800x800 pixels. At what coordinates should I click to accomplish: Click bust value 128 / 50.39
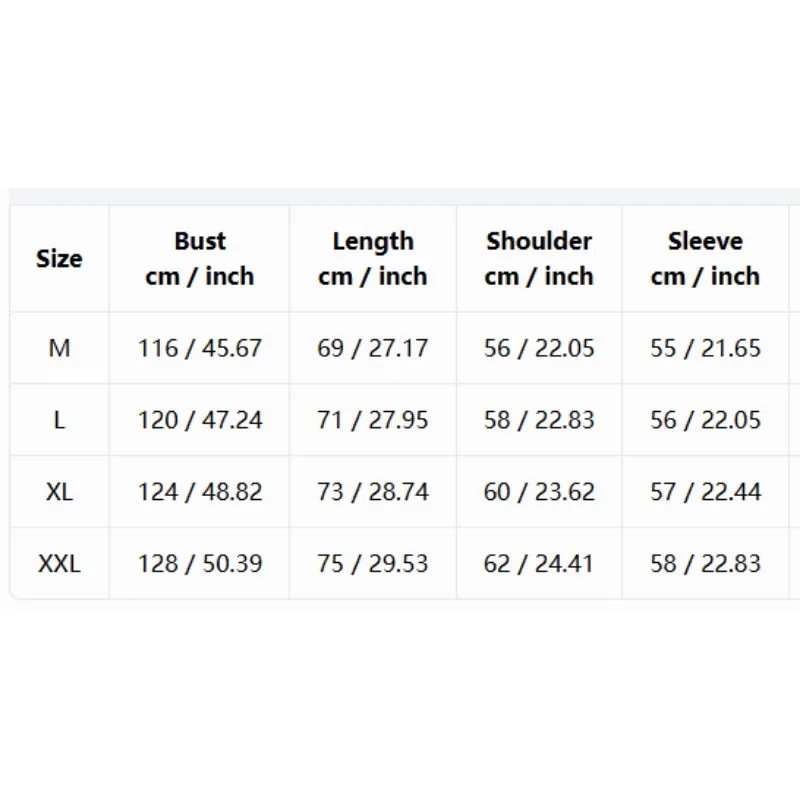199,564
